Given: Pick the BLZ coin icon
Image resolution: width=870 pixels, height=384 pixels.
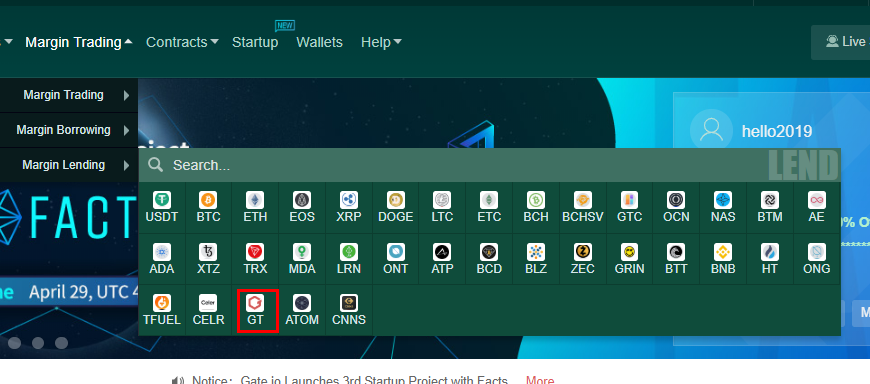Looking at the screenshot, I should click(x=536, y=252).
